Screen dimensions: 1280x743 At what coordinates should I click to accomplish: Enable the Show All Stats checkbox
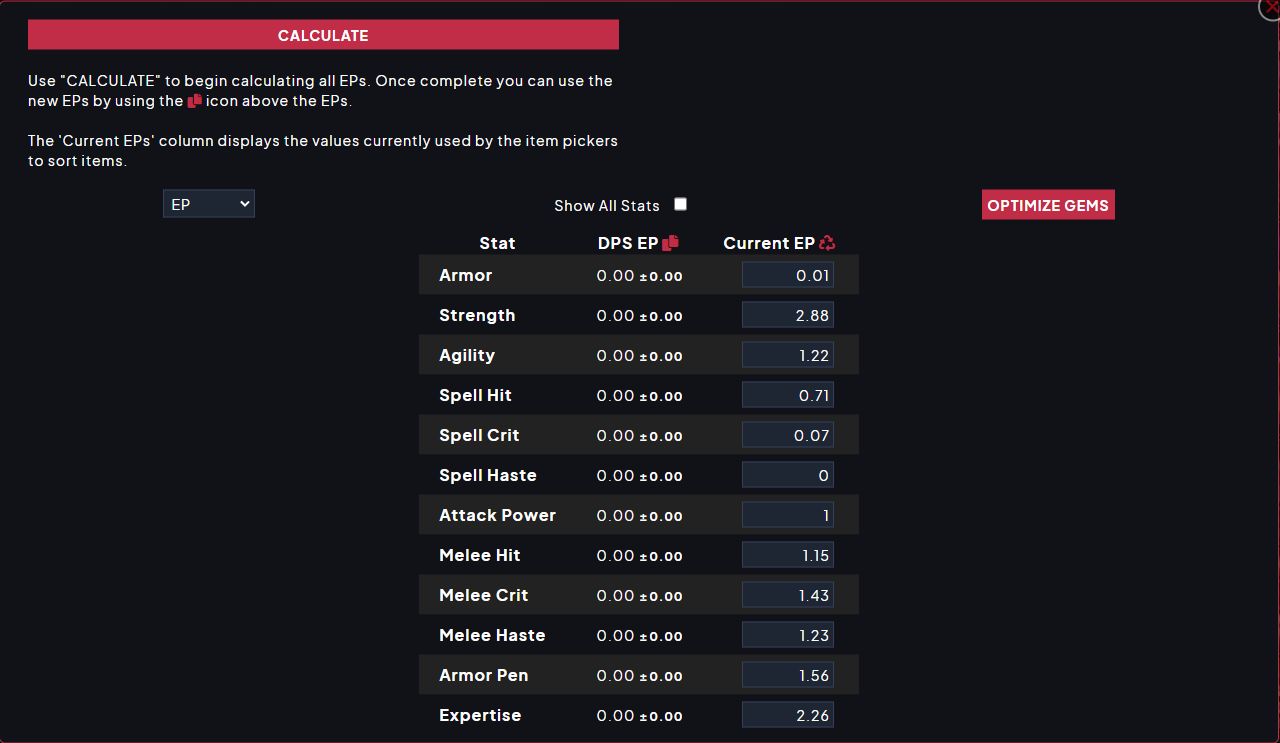click(x=680, y=204)
